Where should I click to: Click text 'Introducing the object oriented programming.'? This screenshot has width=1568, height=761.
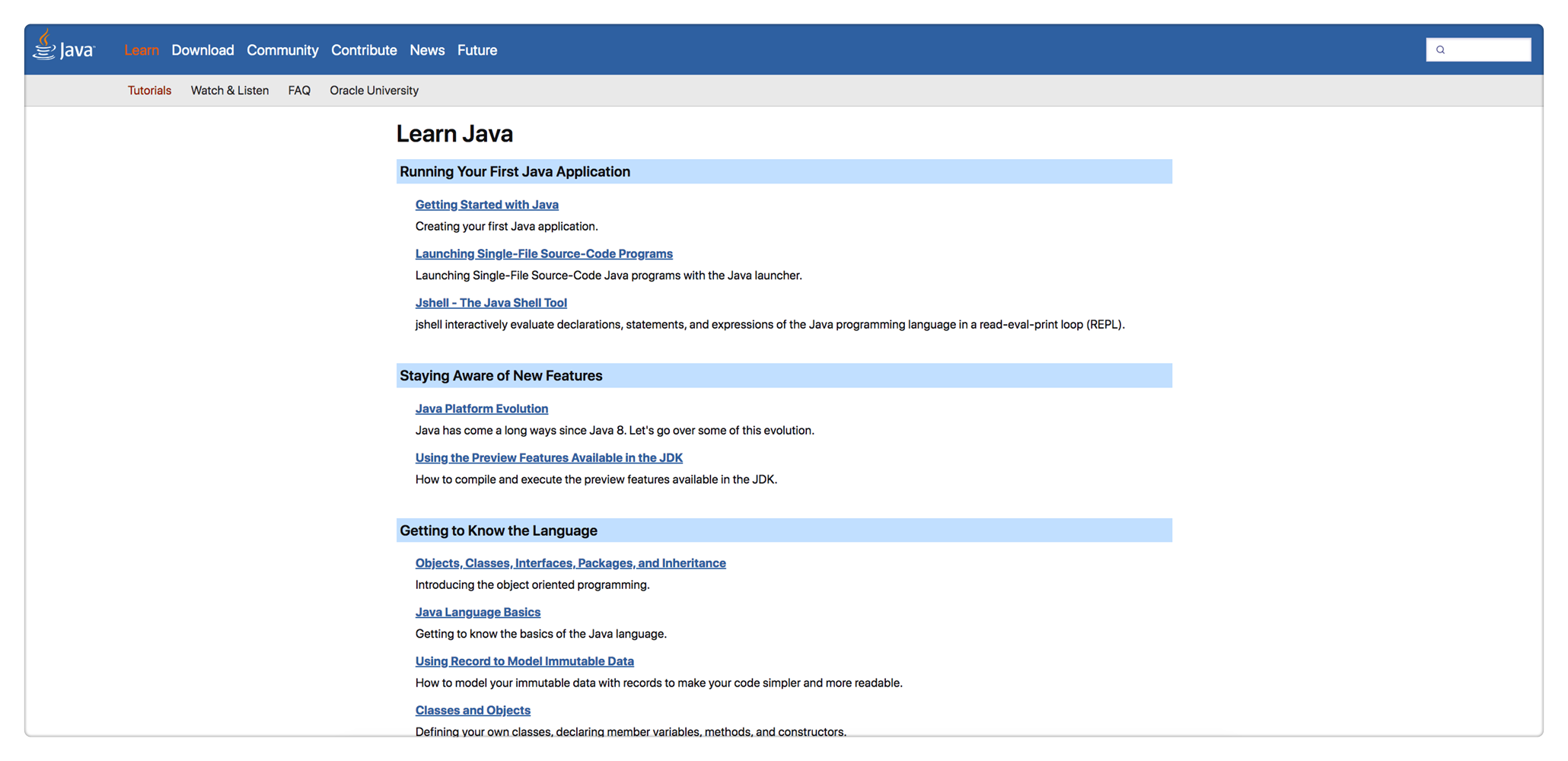point(533,584)
